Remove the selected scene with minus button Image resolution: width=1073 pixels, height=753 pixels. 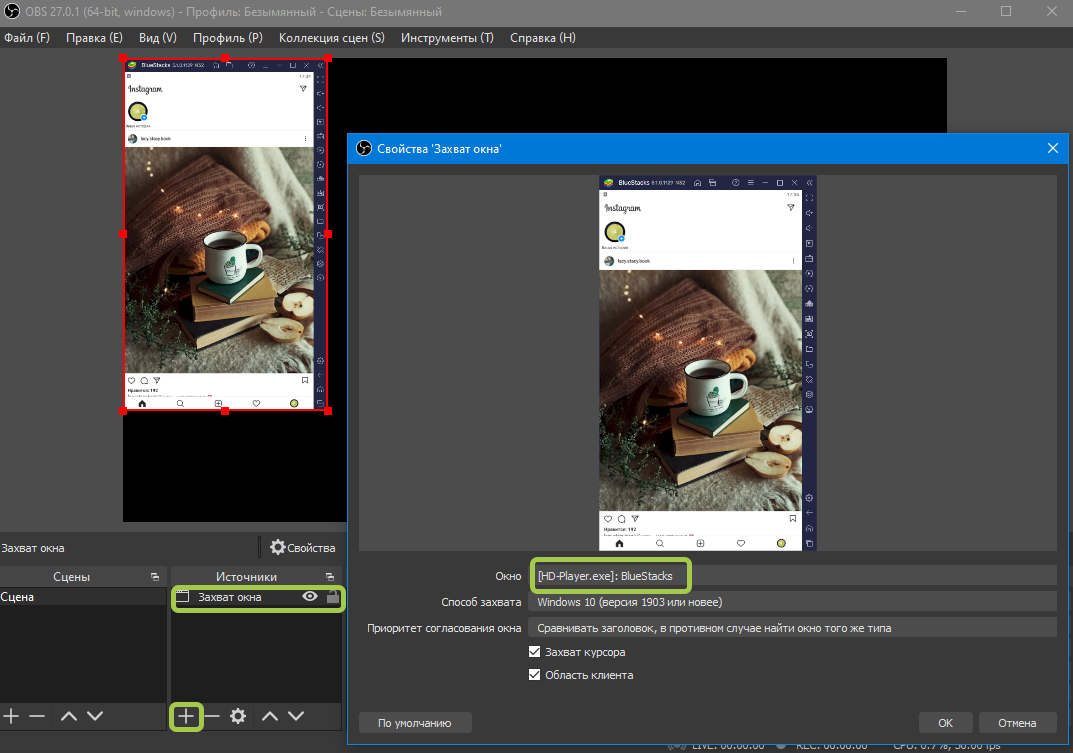[x=37, y=716]
